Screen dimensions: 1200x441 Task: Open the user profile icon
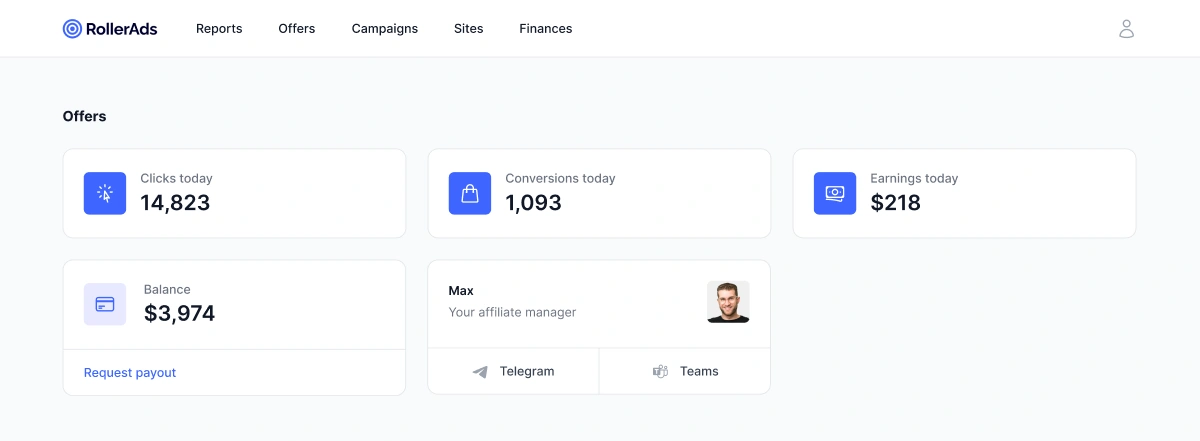click(1126, 29)
